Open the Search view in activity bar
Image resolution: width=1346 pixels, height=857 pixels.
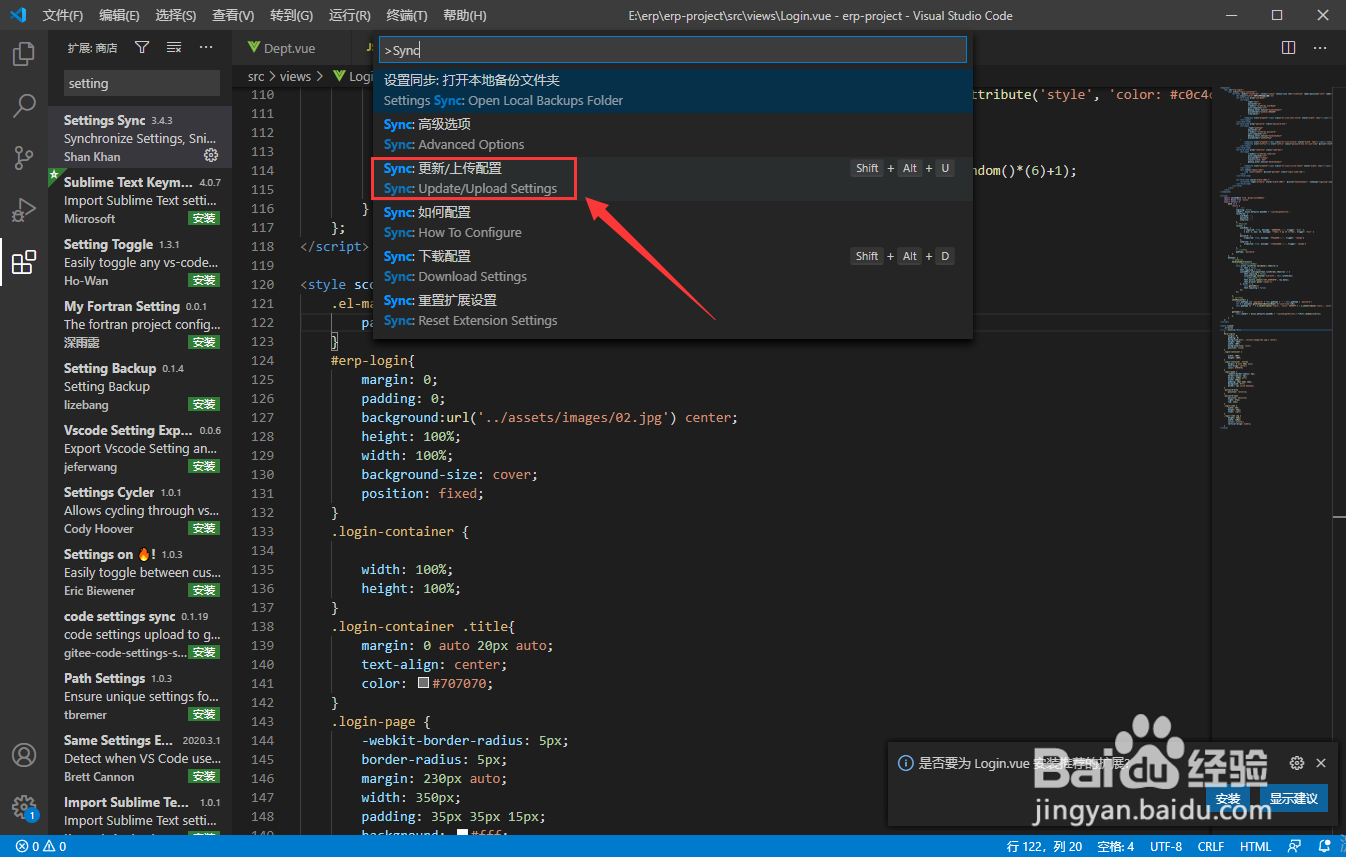point(24,105)
